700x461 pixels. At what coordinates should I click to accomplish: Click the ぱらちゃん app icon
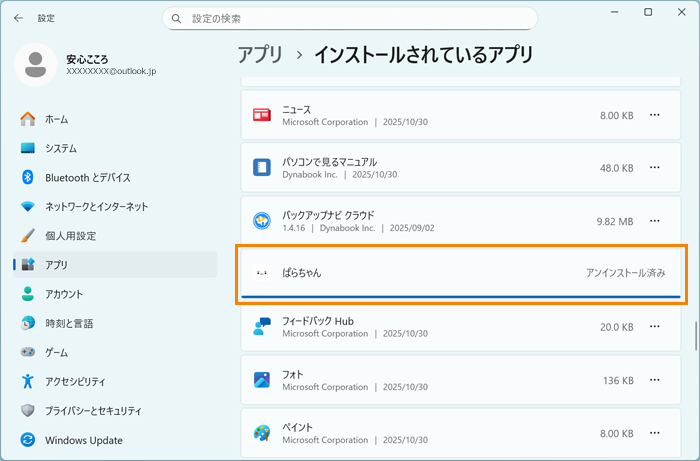[262, 273]
